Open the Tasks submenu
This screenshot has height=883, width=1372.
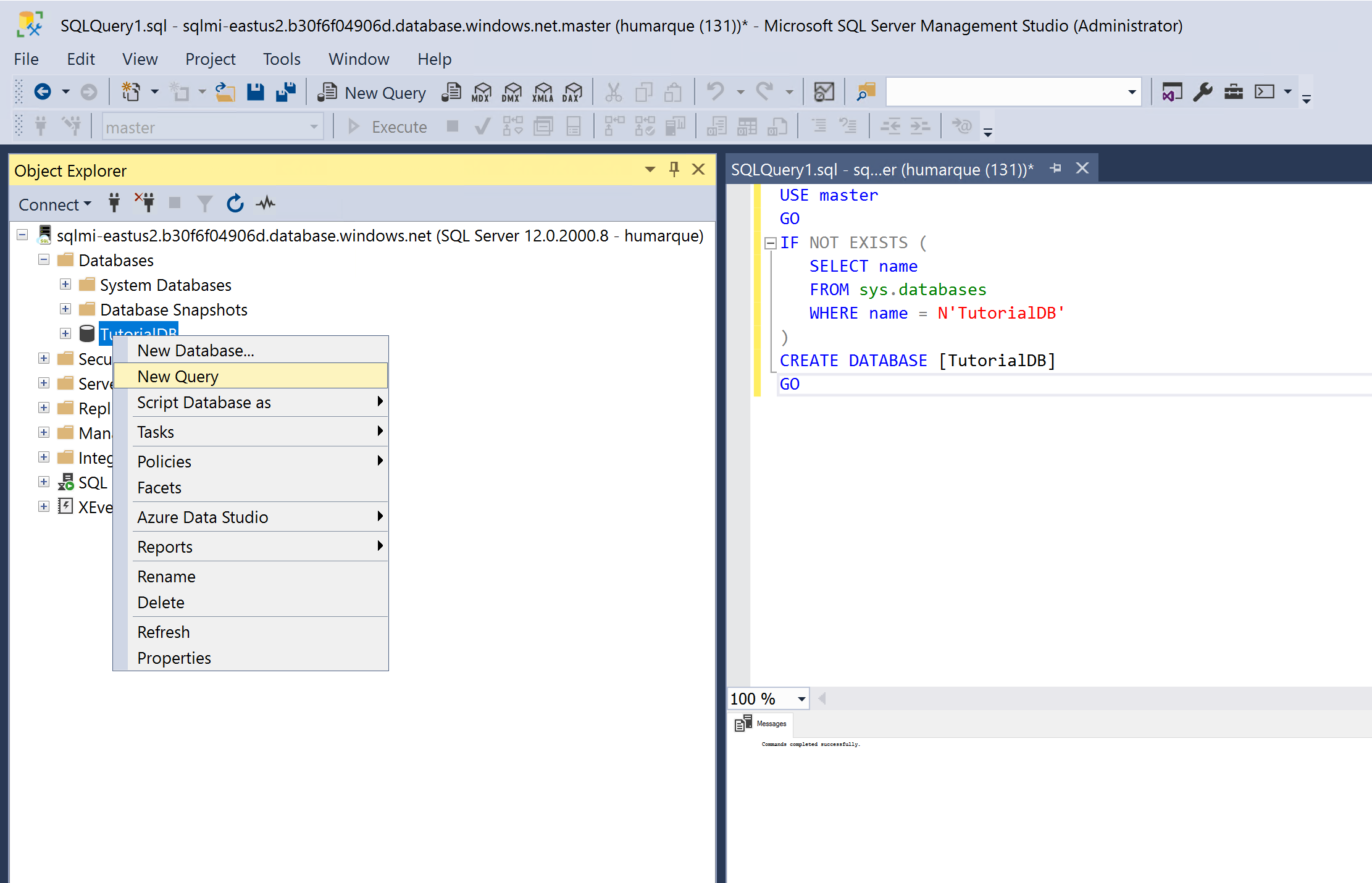251,432
